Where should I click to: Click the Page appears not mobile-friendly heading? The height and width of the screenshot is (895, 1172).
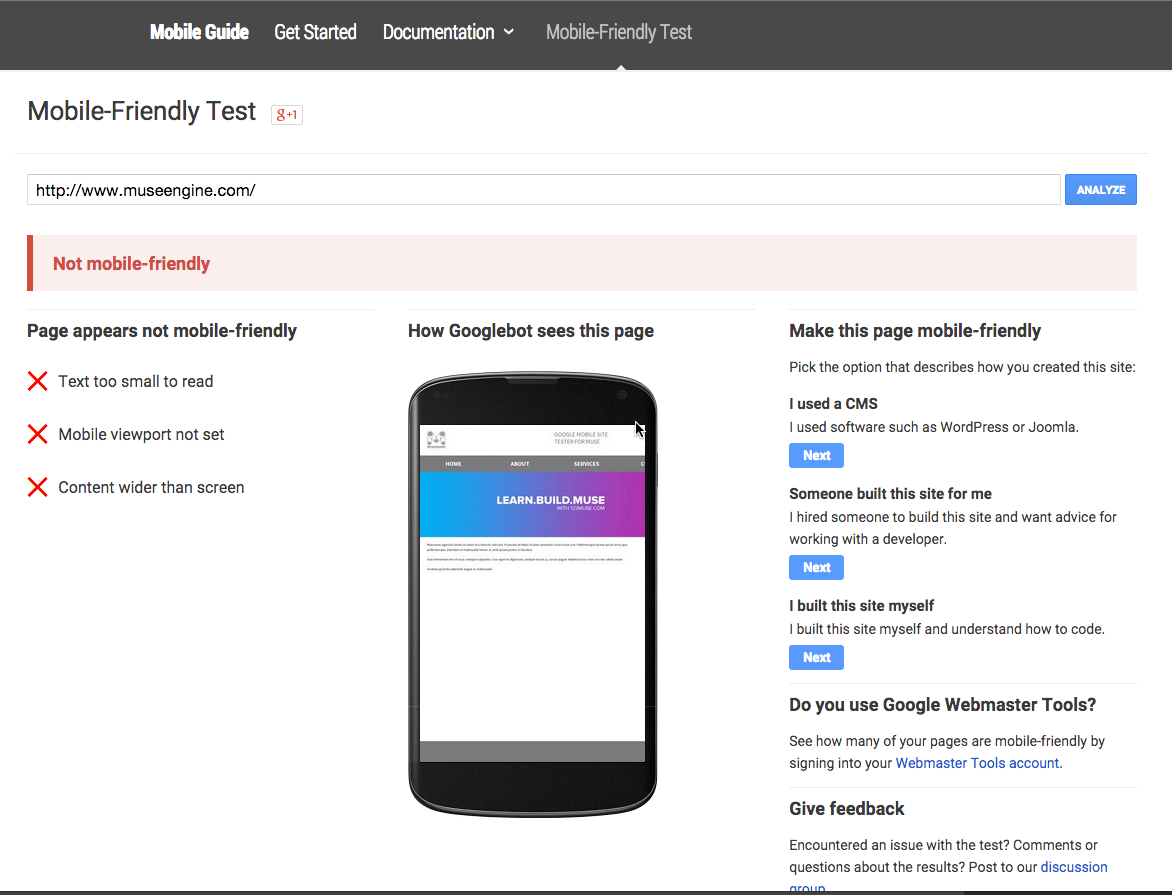162,331
